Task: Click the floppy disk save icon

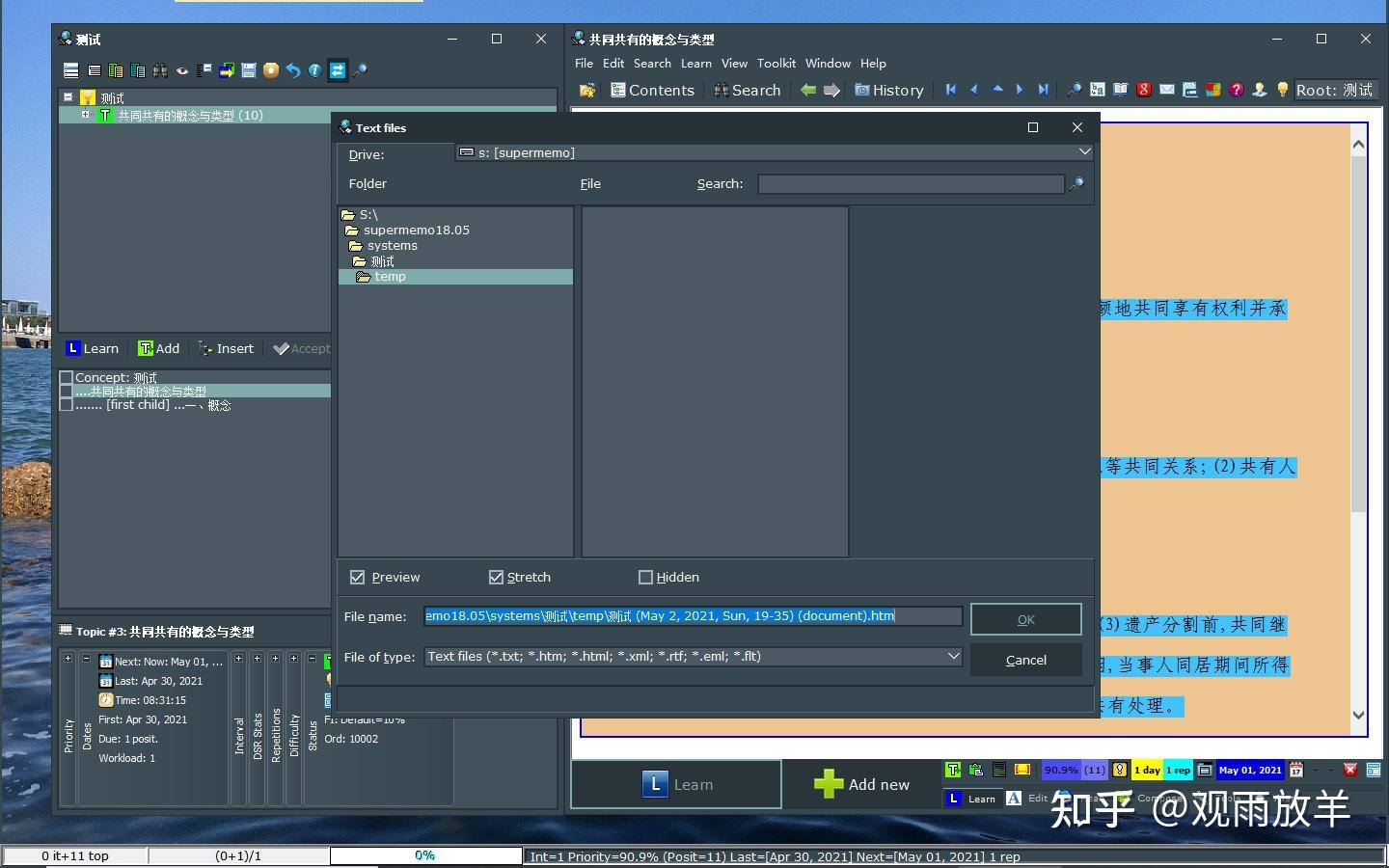Action: pyautogui.click(x=248, y=70)
